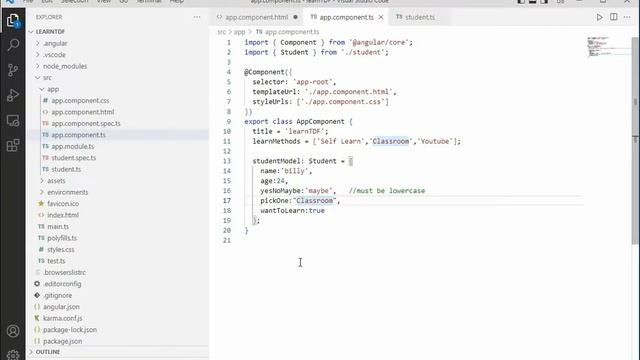Switch to the app.component.html tab
The image size is (640, 360).
click(257, 17)
